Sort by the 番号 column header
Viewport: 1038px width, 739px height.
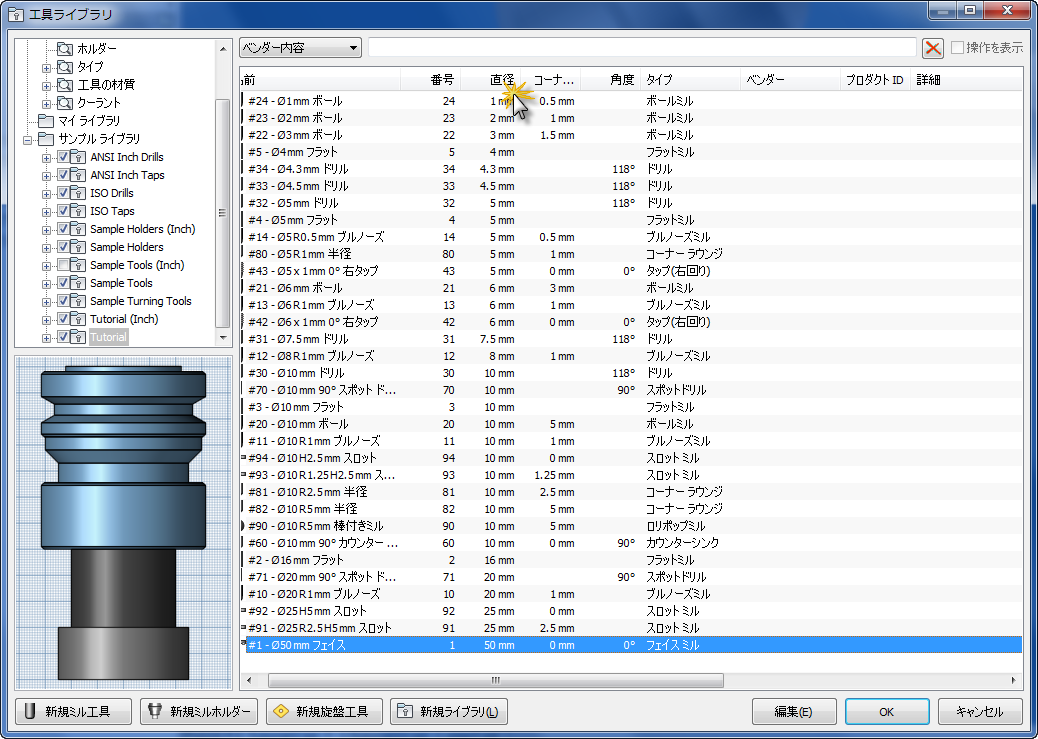coord(430,79)
